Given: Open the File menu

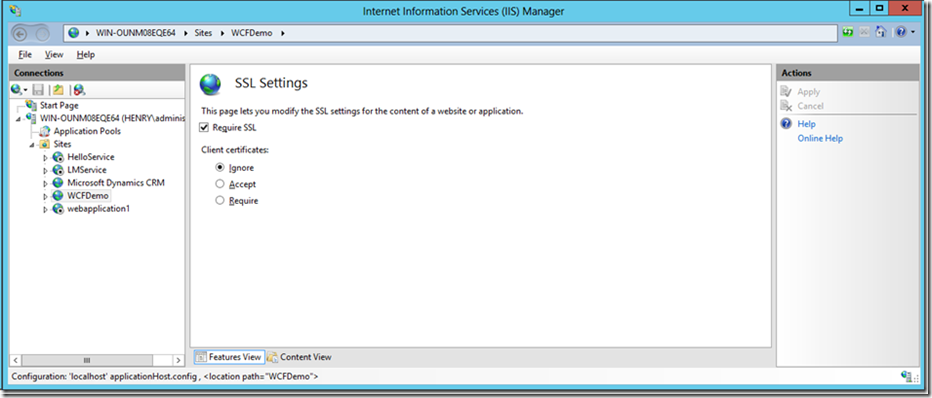Looking at the screenshot, I should tap(25, 55).
